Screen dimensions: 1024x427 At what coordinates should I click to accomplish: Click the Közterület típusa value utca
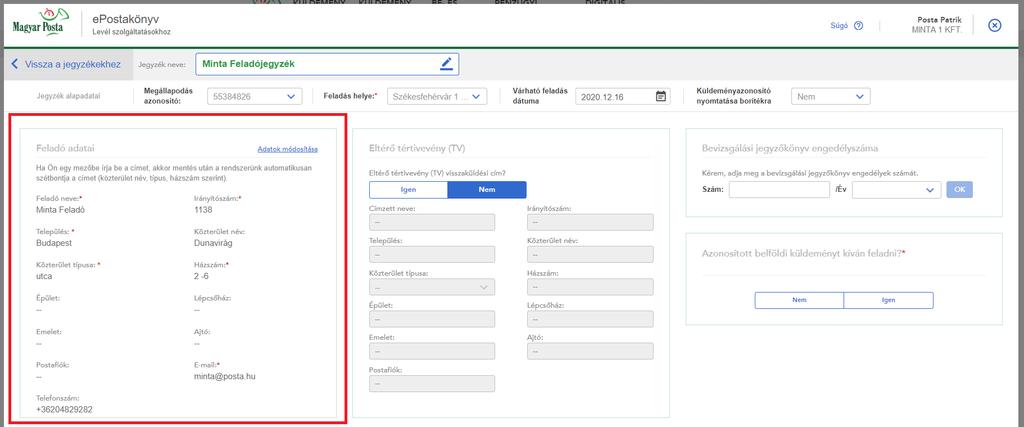[44, 276]
